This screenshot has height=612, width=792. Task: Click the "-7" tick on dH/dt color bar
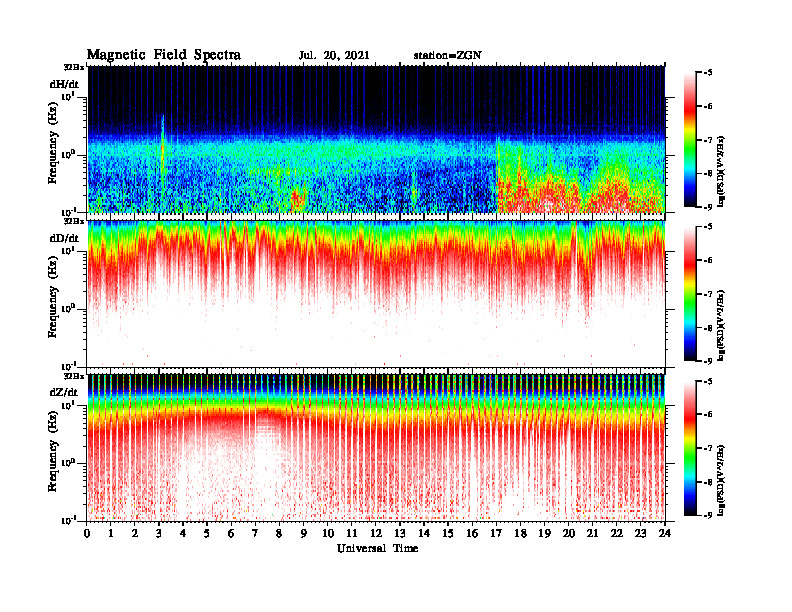coord(708,140)
